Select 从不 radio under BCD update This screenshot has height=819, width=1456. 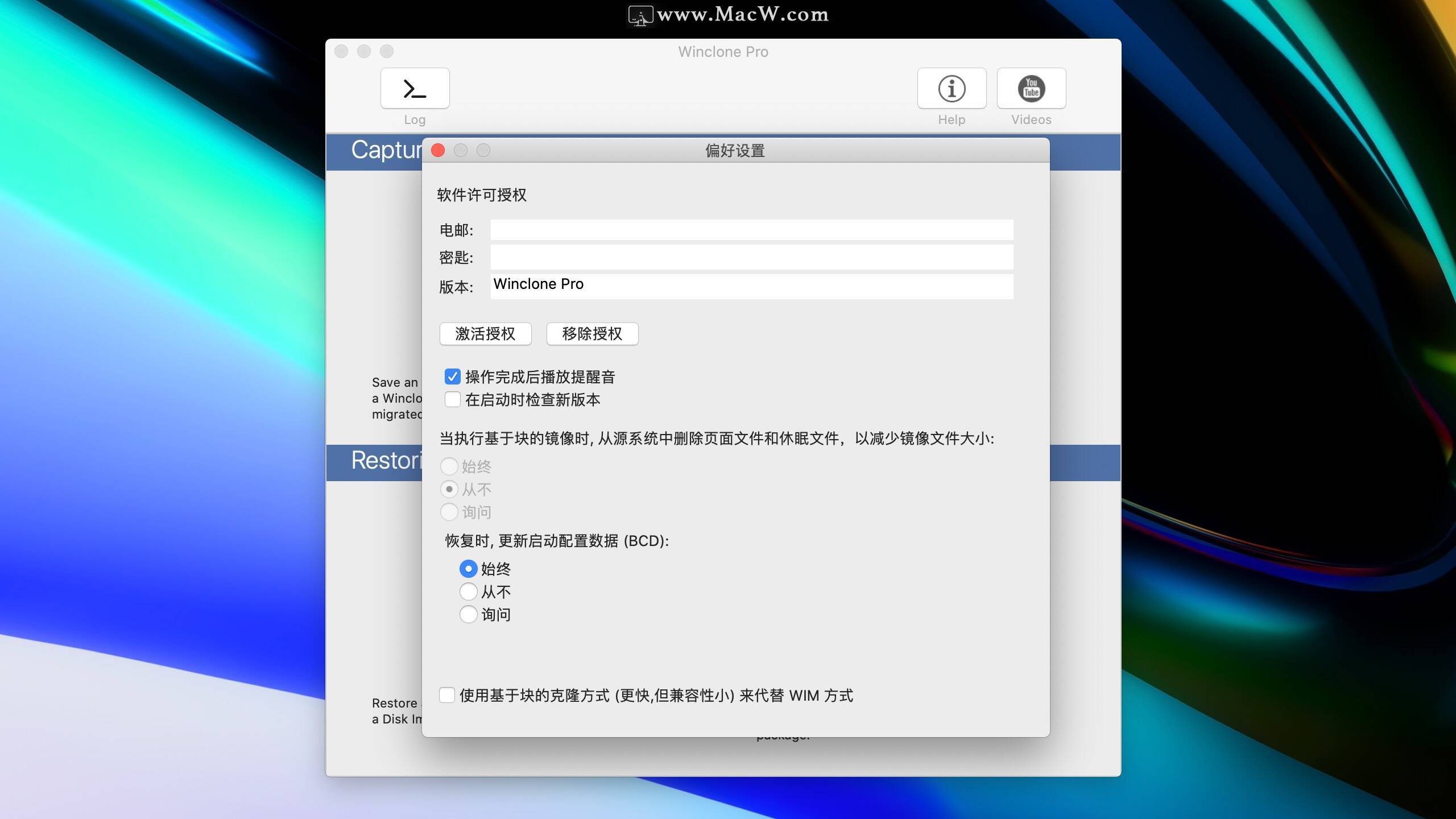[x=468, y=591]
